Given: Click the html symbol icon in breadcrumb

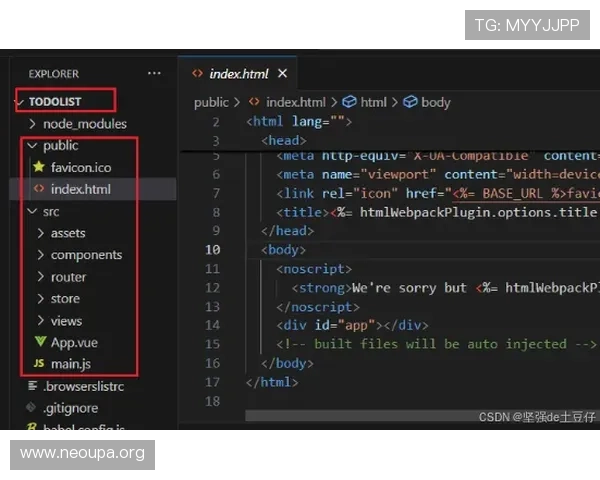Looking at the screenshot, I should coord(349,102).
